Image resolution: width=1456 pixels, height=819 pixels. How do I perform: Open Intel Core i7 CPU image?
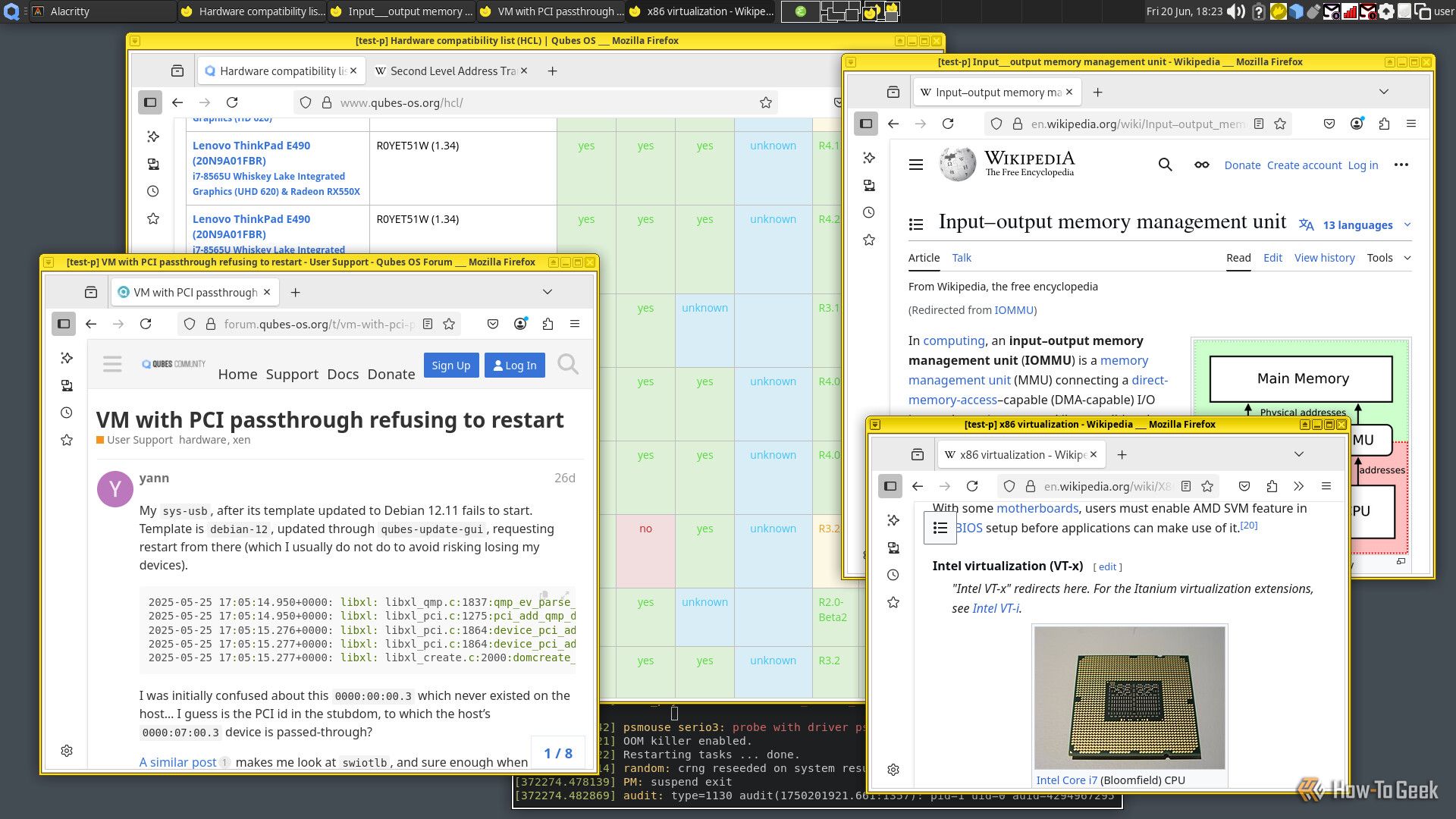[1130, 698]
